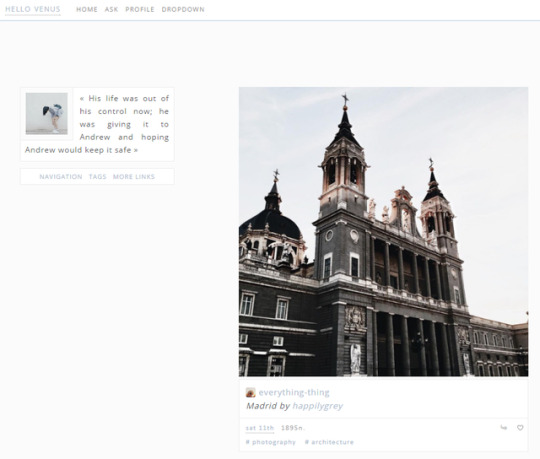Like the post with the heart icon
The image size is (540, 459).
[x=520, y=428]
